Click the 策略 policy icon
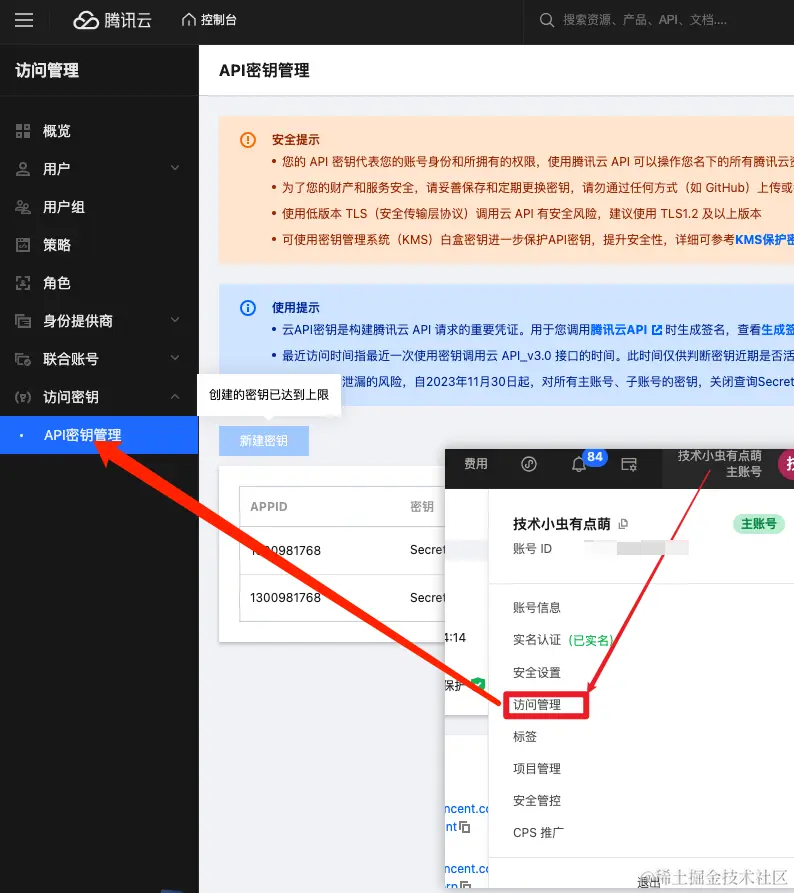 (23, 245)
